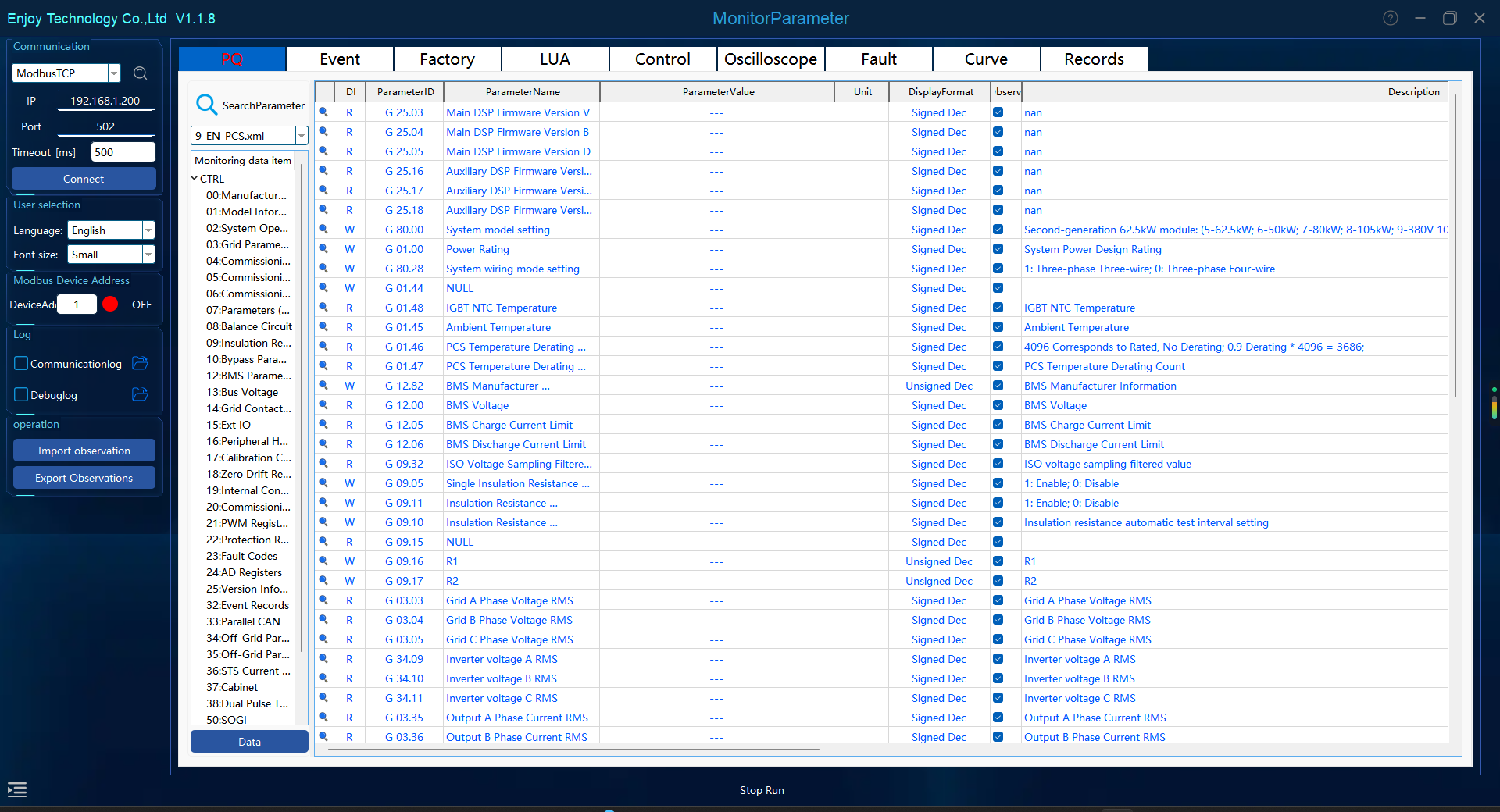Click magnifier icon in R1 row

(x=323, y=561)
